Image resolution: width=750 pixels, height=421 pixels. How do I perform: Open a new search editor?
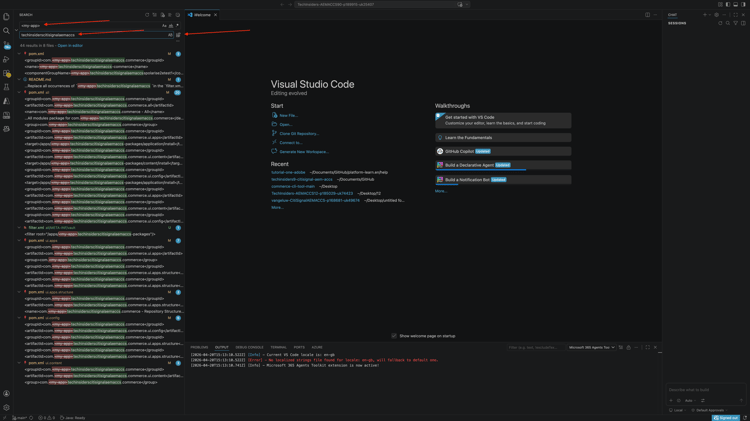162,15
